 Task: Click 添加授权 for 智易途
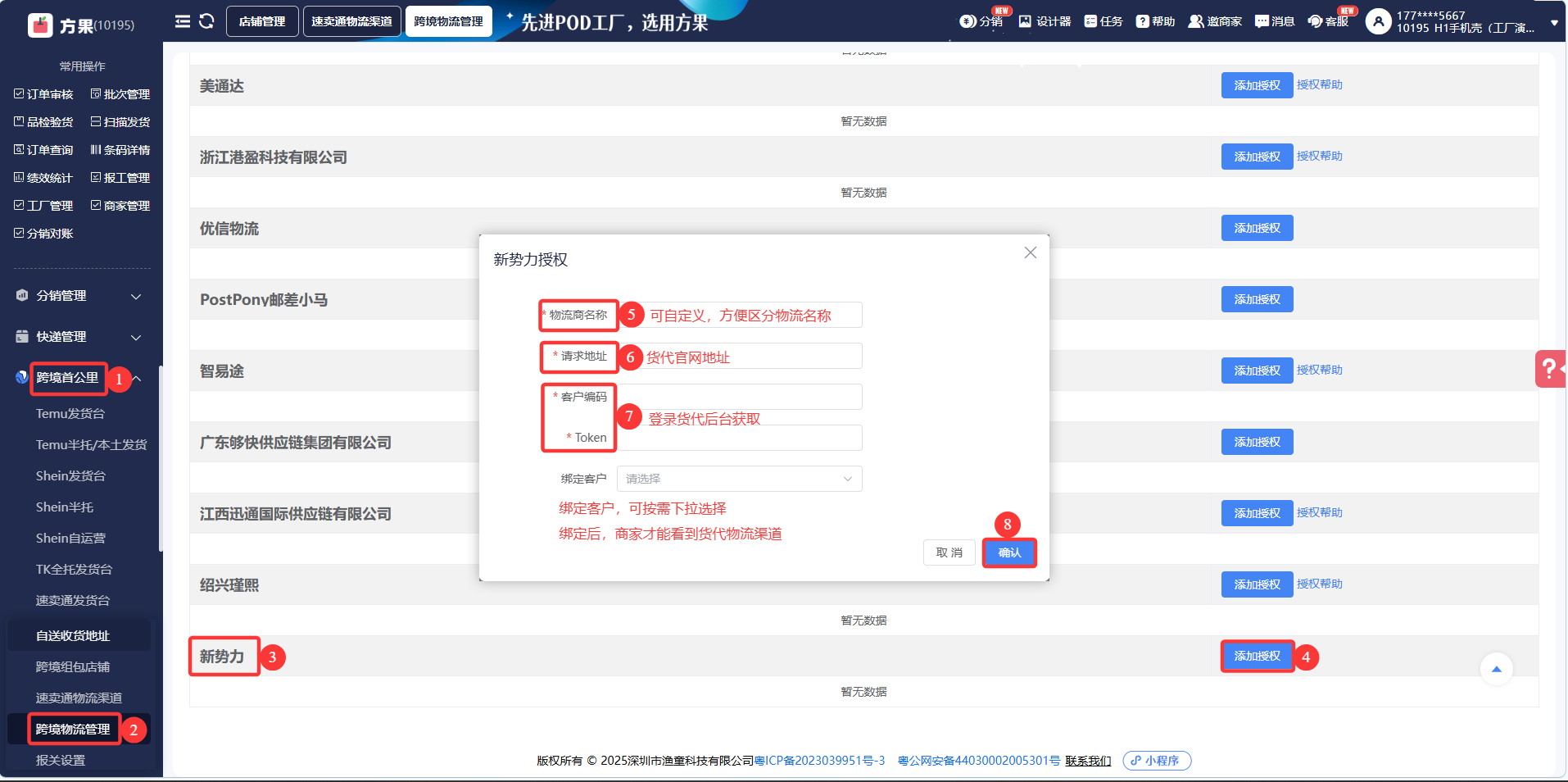pos(1258,371)
